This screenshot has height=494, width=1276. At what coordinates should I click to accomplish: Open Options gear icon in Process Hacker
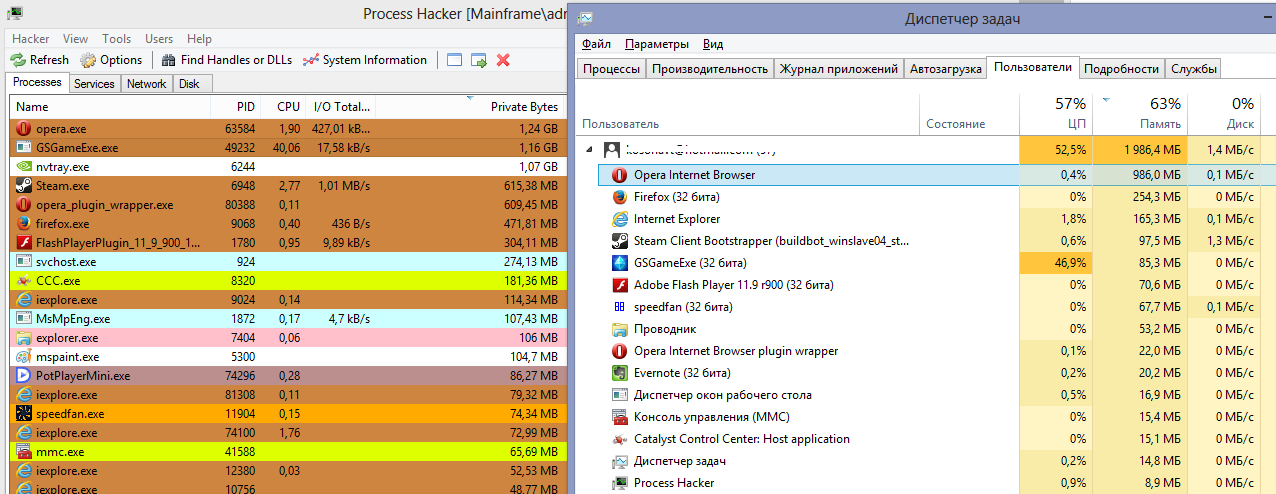click(87, 60)
